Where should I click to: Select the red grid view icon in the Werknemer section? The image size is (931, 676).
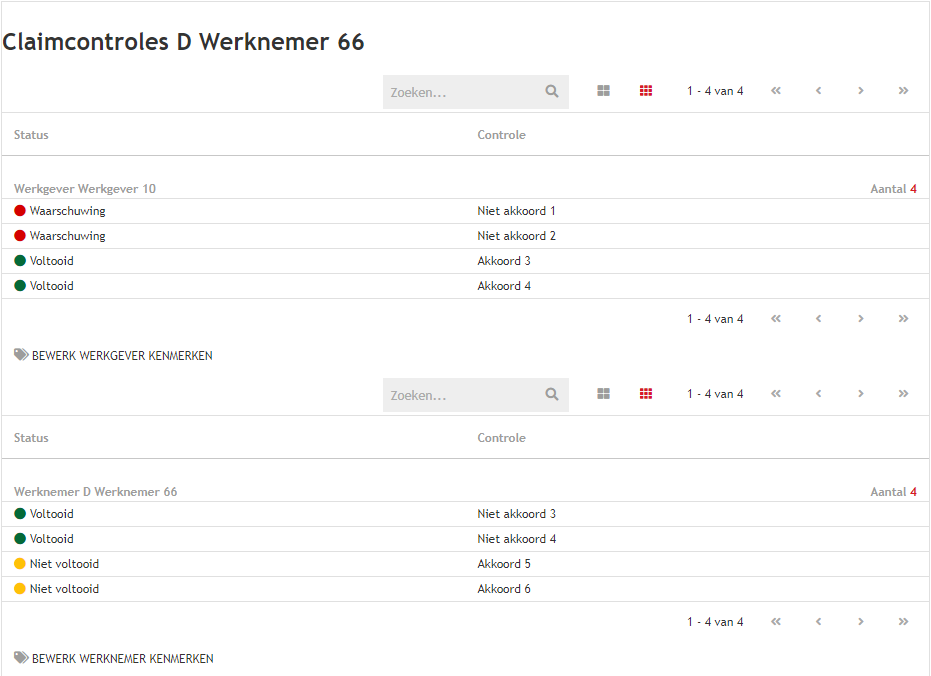(646, 394)
